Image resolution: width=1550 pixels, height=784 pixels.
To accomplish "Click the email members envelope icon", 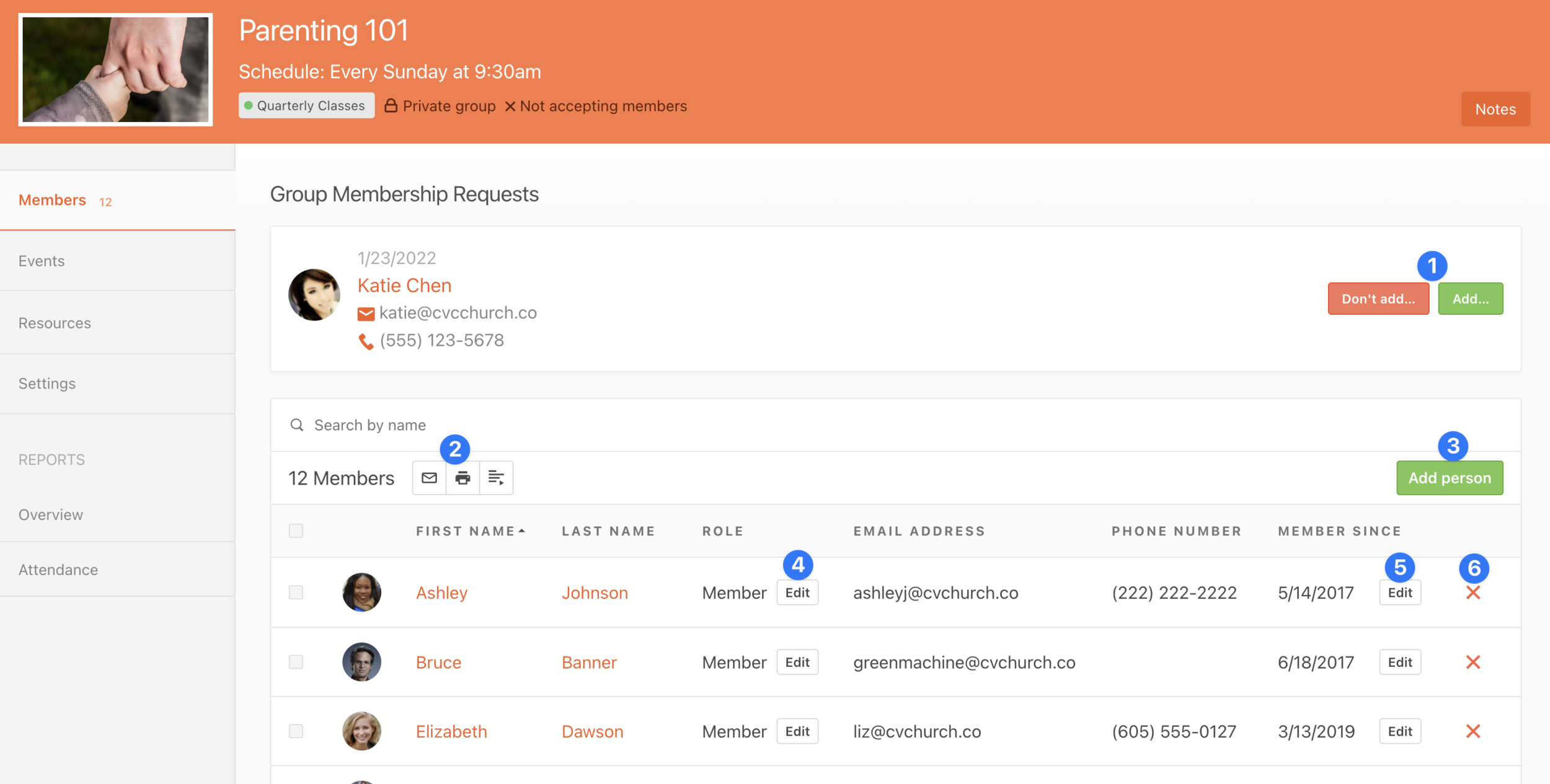I will click(x=429, y=478).
